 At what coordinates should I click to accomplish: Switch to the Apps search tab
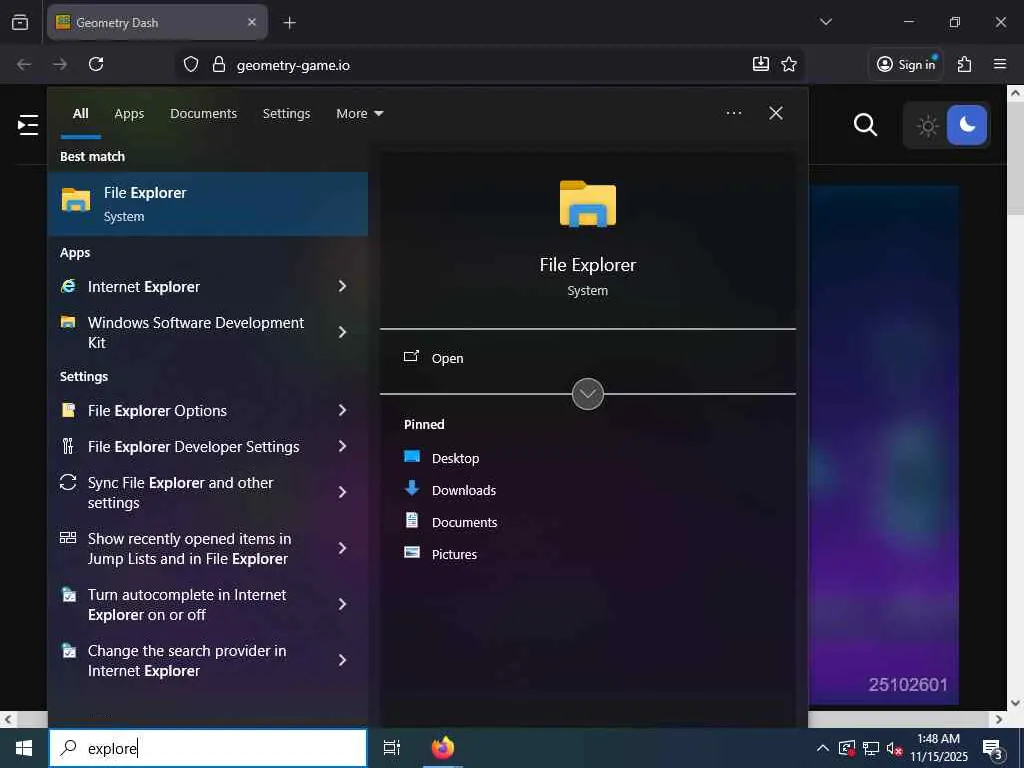(129, 114)
